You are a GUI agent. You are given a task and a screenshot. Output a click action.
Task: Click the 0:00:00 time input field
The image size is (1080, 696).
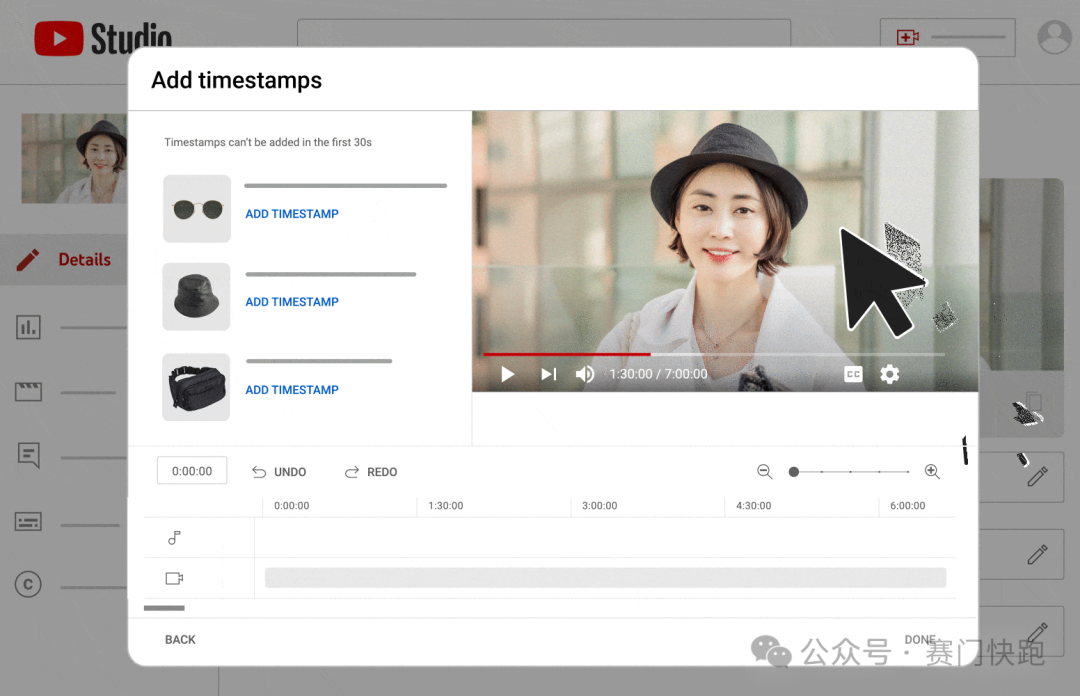pyautogui.click(x=192, y=471)
